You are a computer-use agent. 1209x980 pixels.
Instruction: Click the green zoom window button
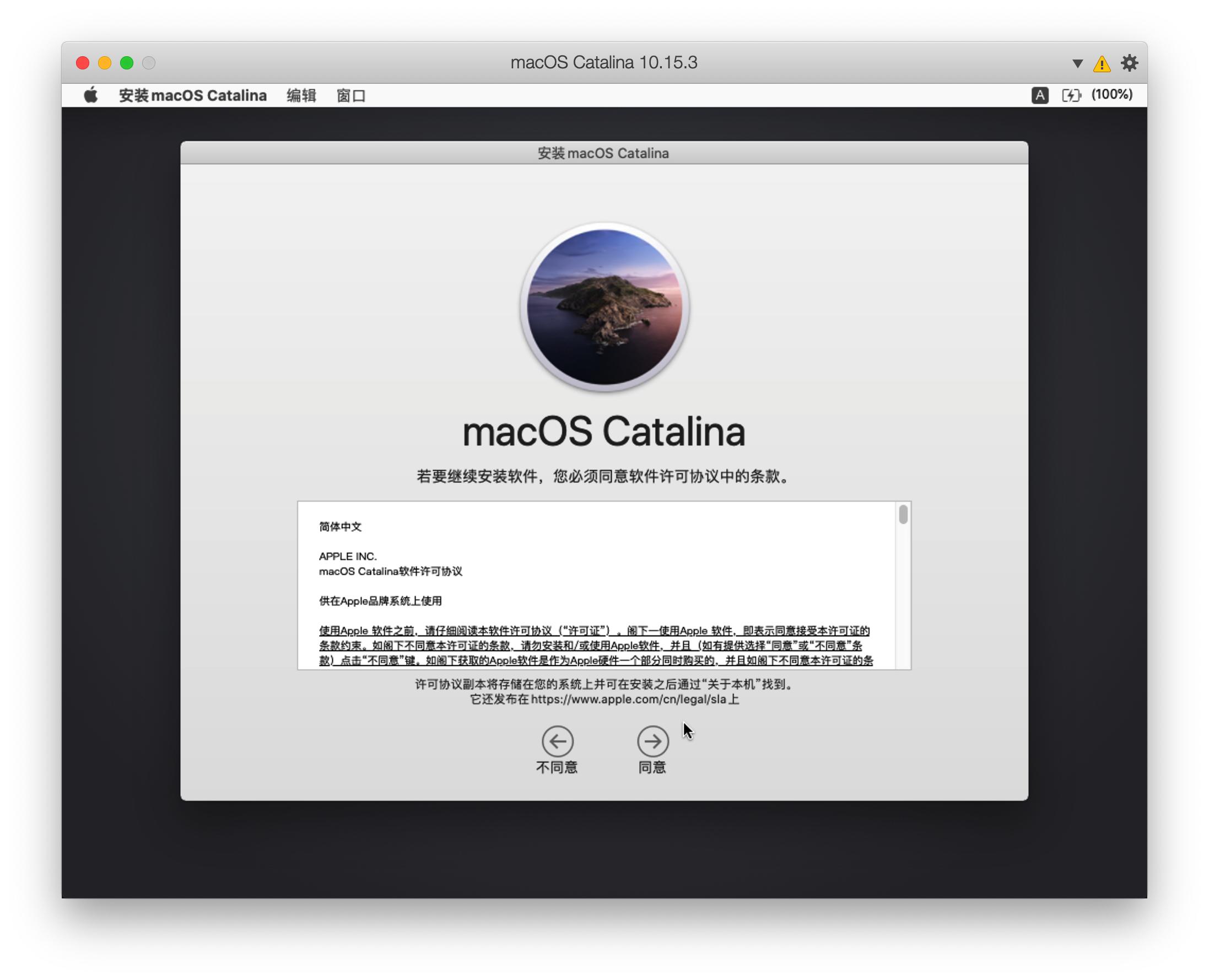pyautogui.click(x=126, y=63)
